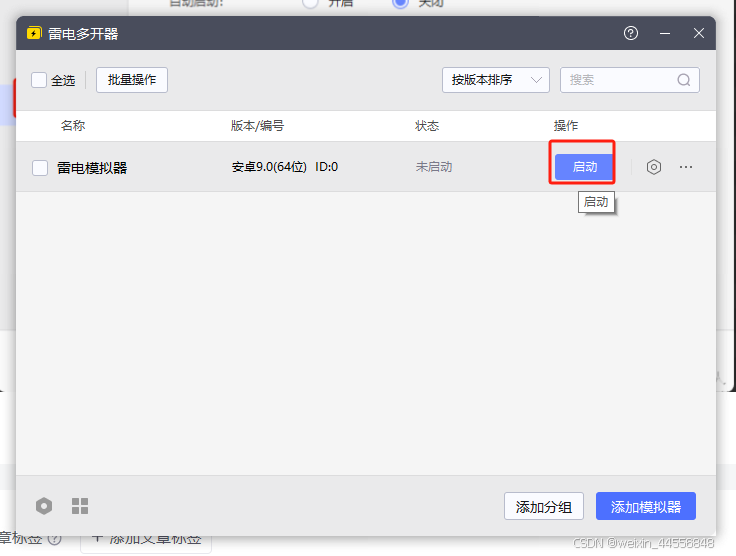Click the search magnifier icon
736x556 pixels.
point(683,80)
